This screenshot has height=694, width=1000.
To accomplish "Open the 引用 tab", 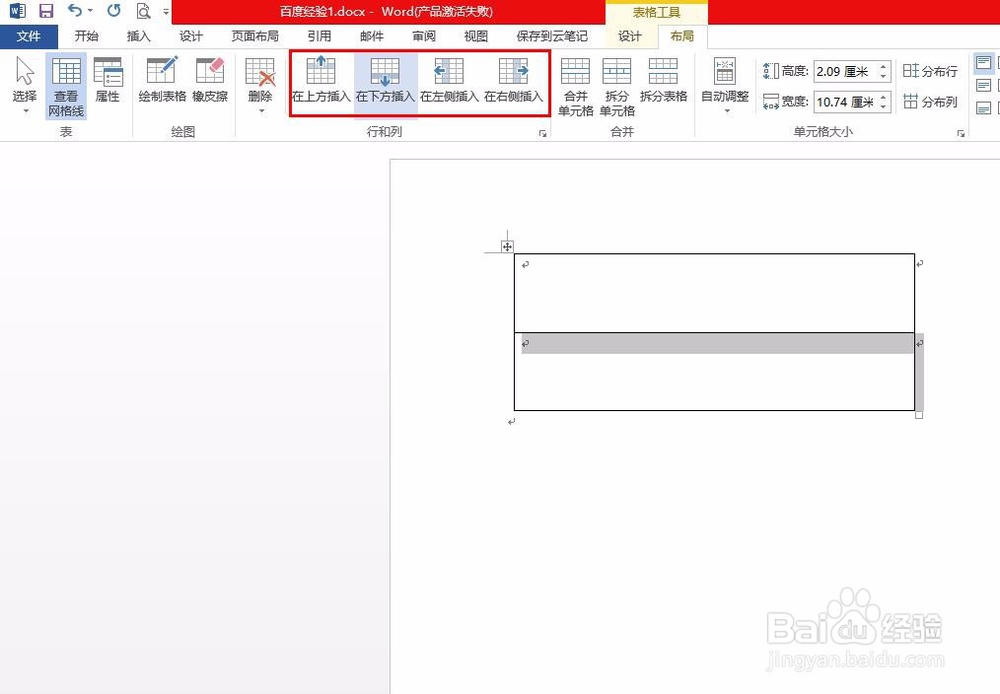I will [x=319, y=36].
